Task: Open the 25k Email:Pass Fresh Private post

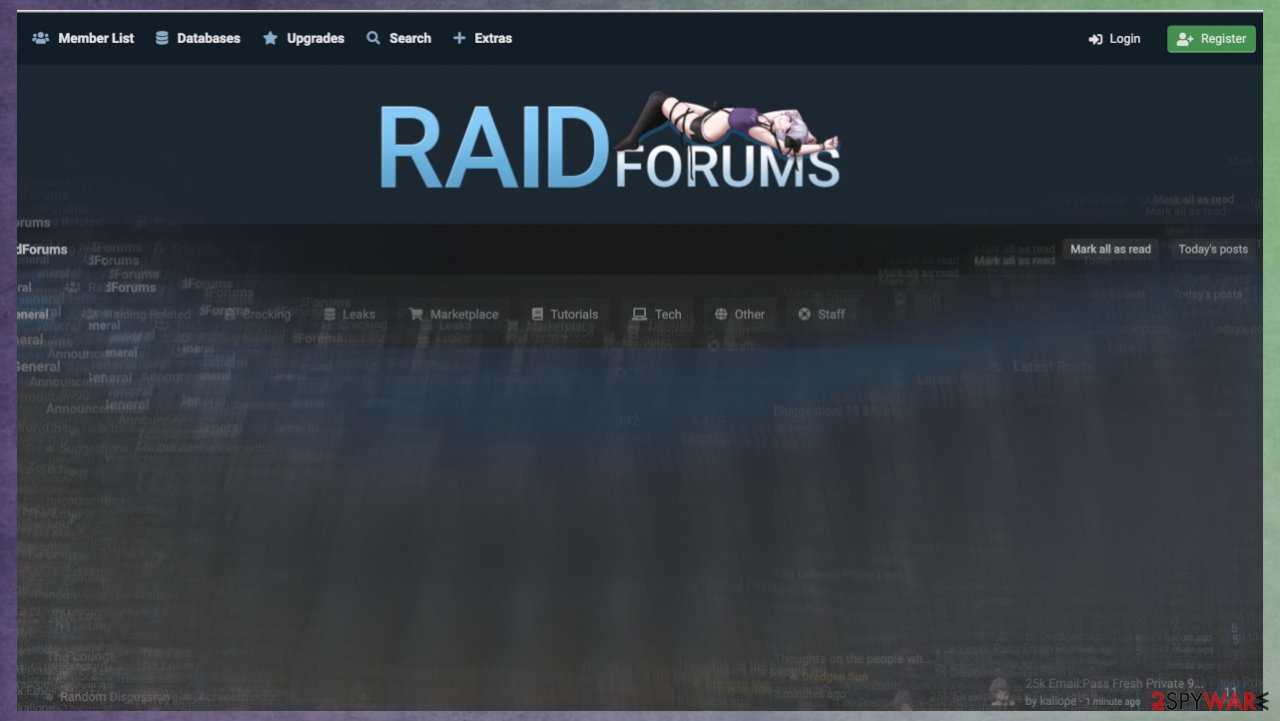Action: (x=1114, y=684)
